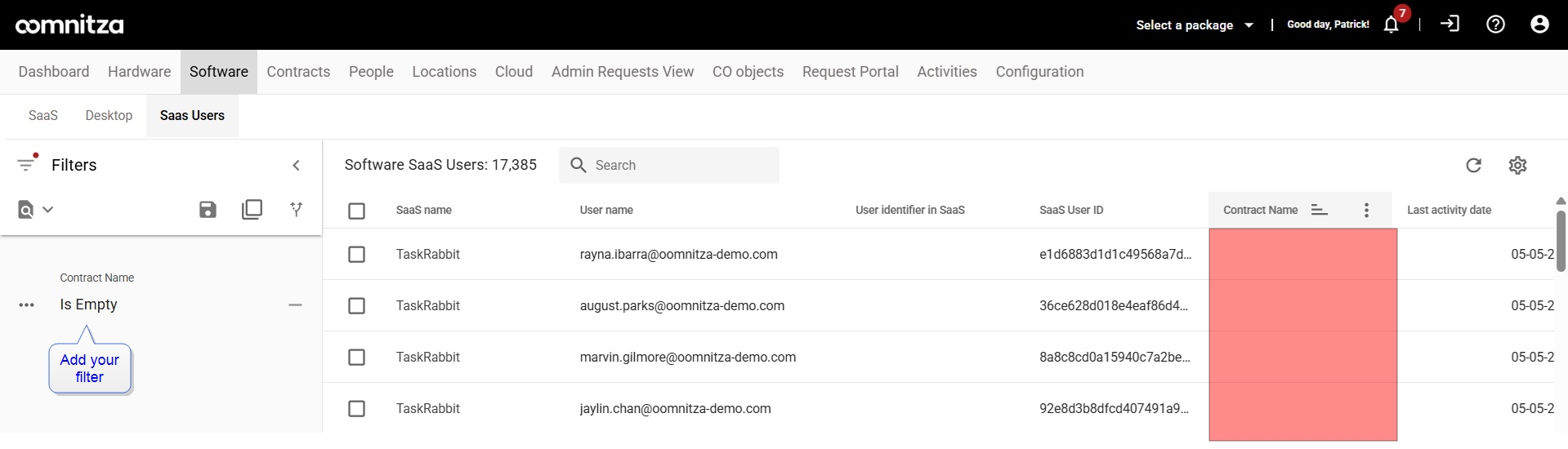Click the Good day, Patrick! greeting
Viewport: 1568px width, 449px height.
pyautogui.click(x=1328, y=24)
